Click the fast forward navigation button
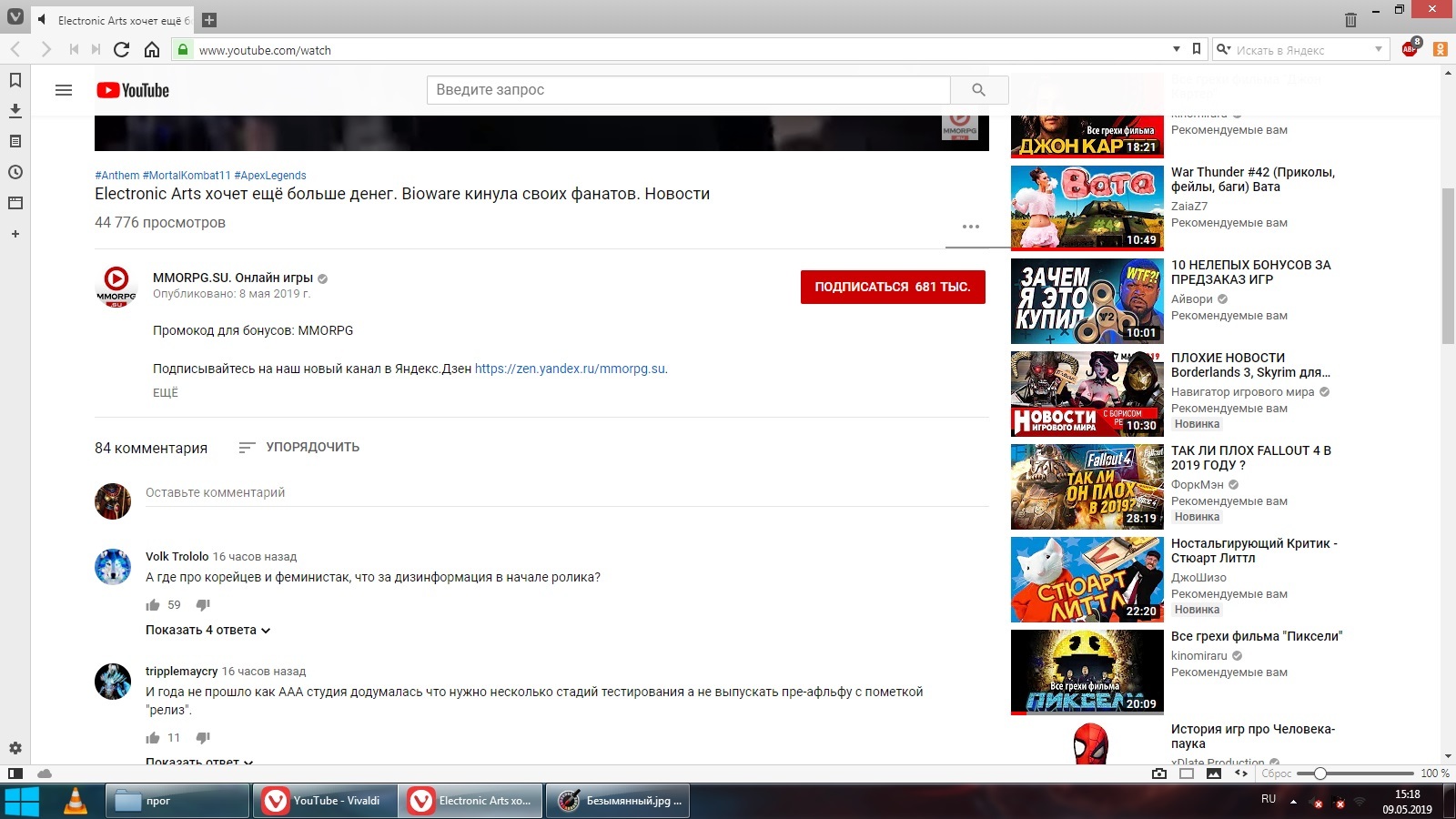 pos(96,49)
